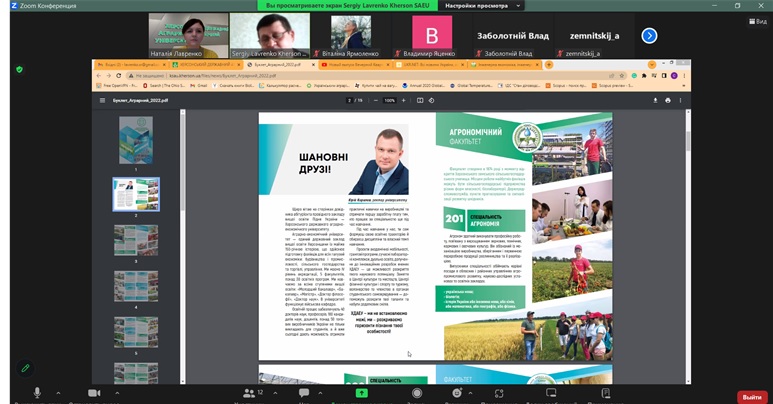773x404 pixels.
Task: Select page 5 thumbnail in sidebar
Action: [136, 332]
